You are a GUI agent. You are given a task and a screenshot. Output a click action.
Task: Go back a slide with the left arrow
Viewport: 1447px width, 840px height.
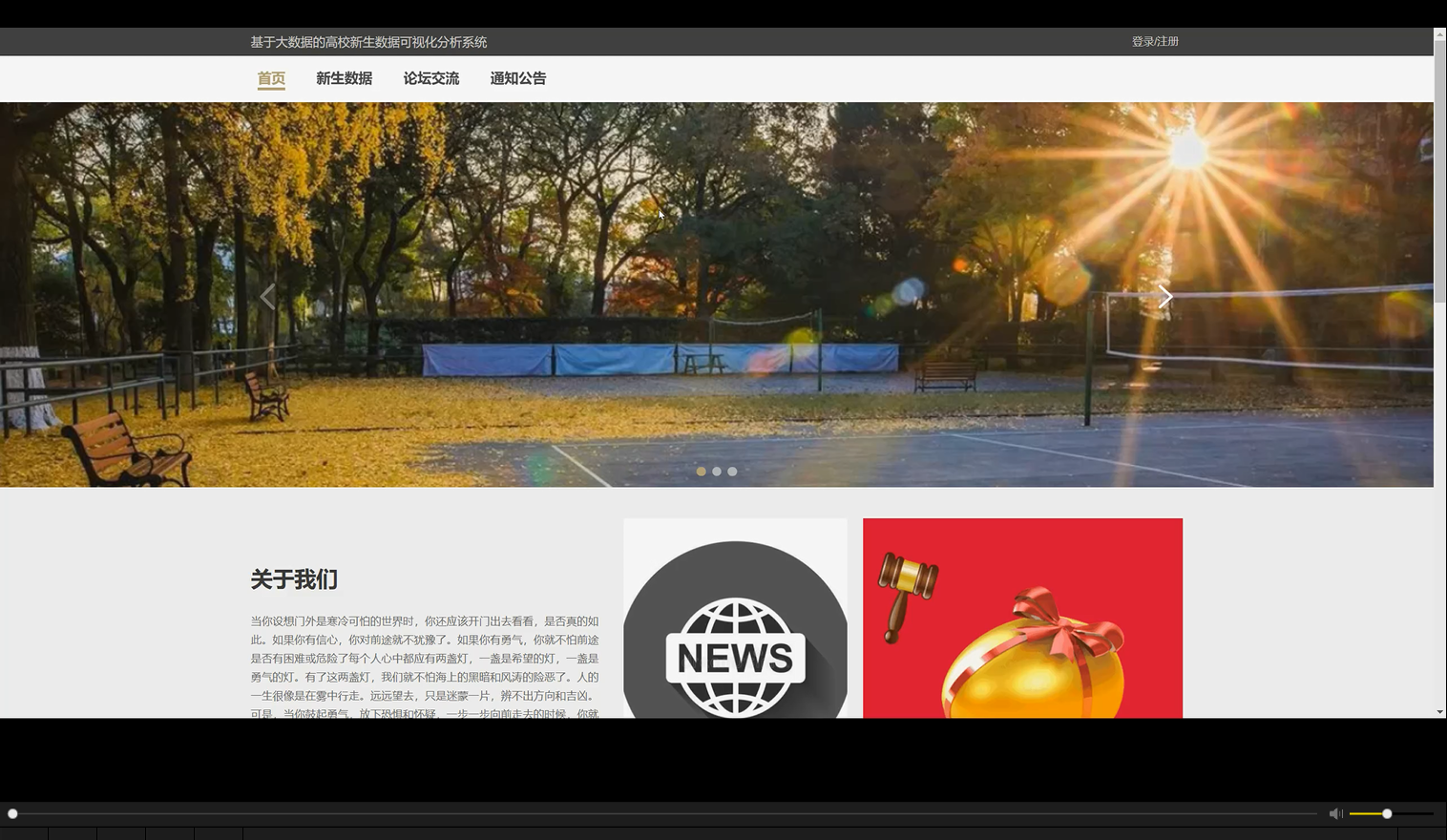tap(268, 297)
